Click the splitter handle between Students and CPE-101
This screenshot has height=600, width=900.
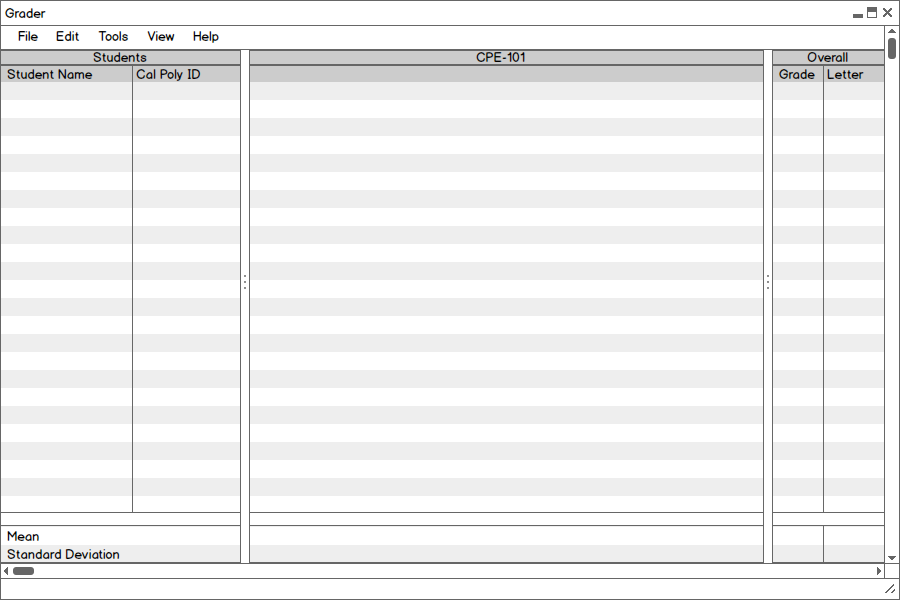coord(245,283)
